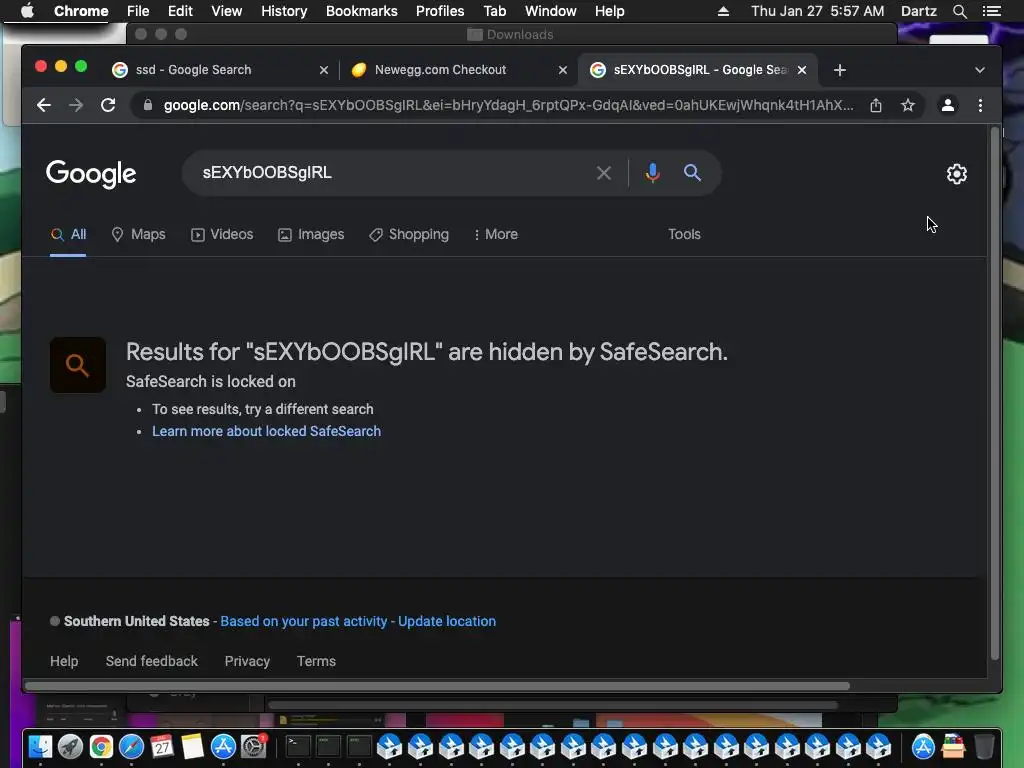Image resolution: width=1024 pixels, height=768 pixels.
Task: Expand the More search filters menu
Action: pyautogui.click(x=496, y=234)
